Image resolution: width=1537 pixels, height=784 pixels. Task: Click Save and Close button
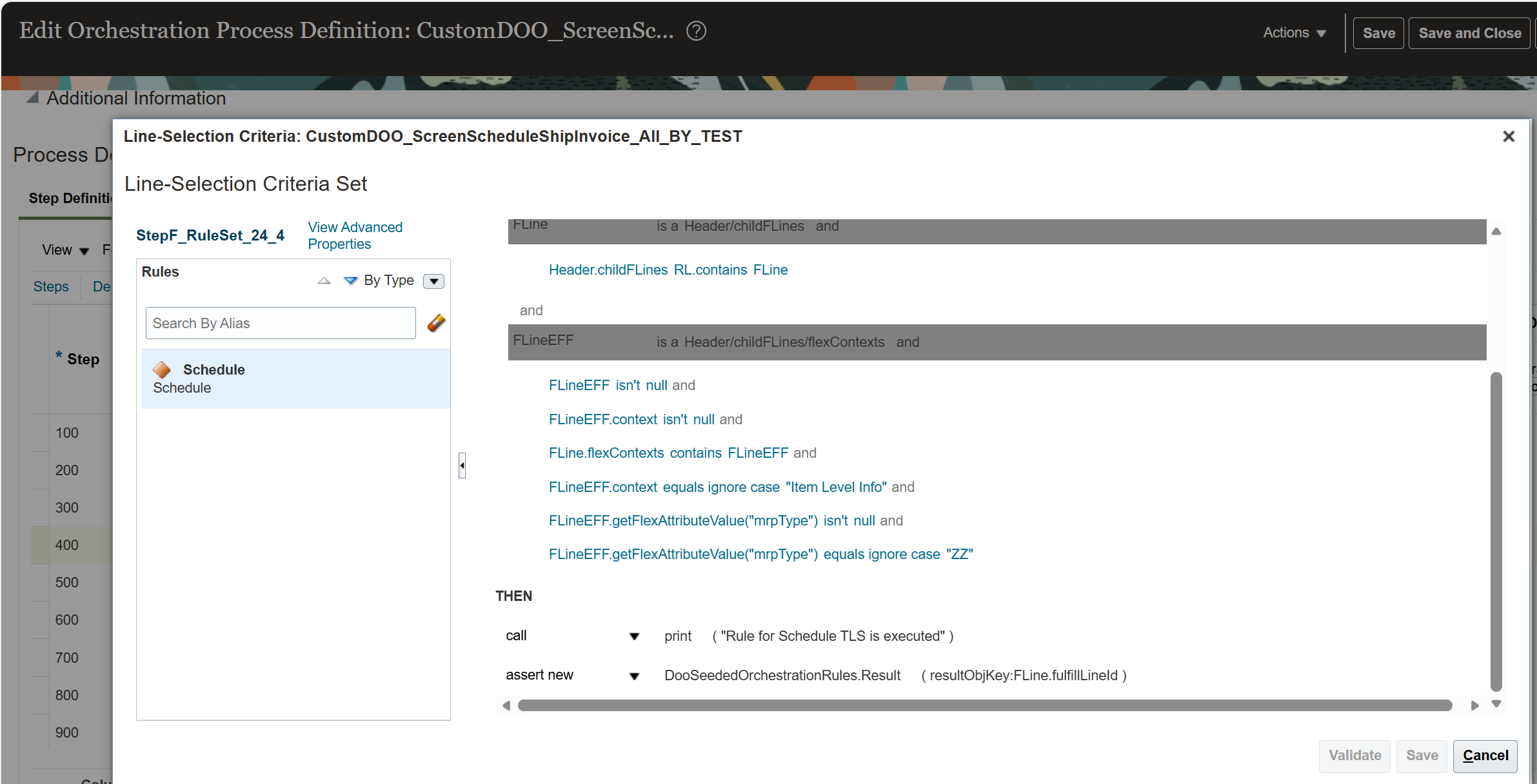(1469, 33)
